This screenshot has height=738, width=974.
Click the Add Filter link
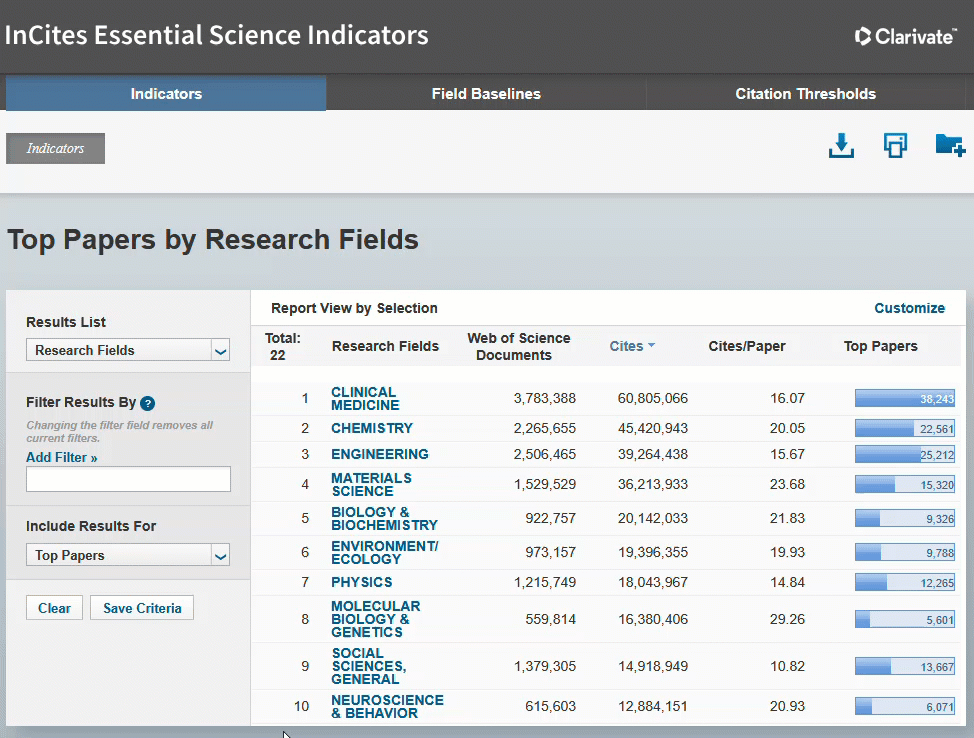pos(61,457)
